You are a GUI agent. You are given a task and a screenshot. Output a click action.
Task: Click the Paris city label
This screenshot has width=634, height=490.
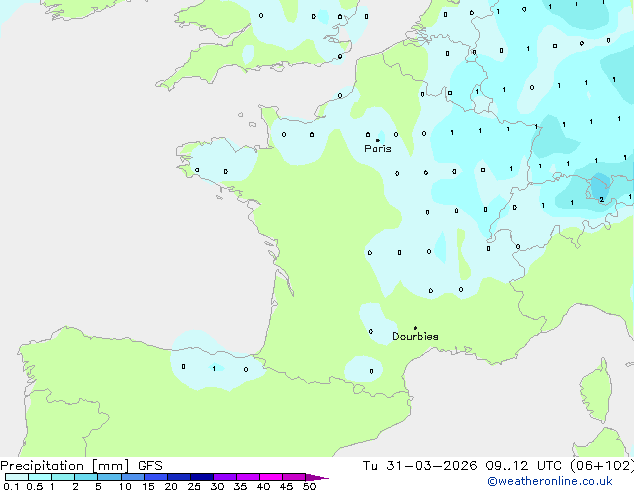pyautogui.click(x=378, y=149)
